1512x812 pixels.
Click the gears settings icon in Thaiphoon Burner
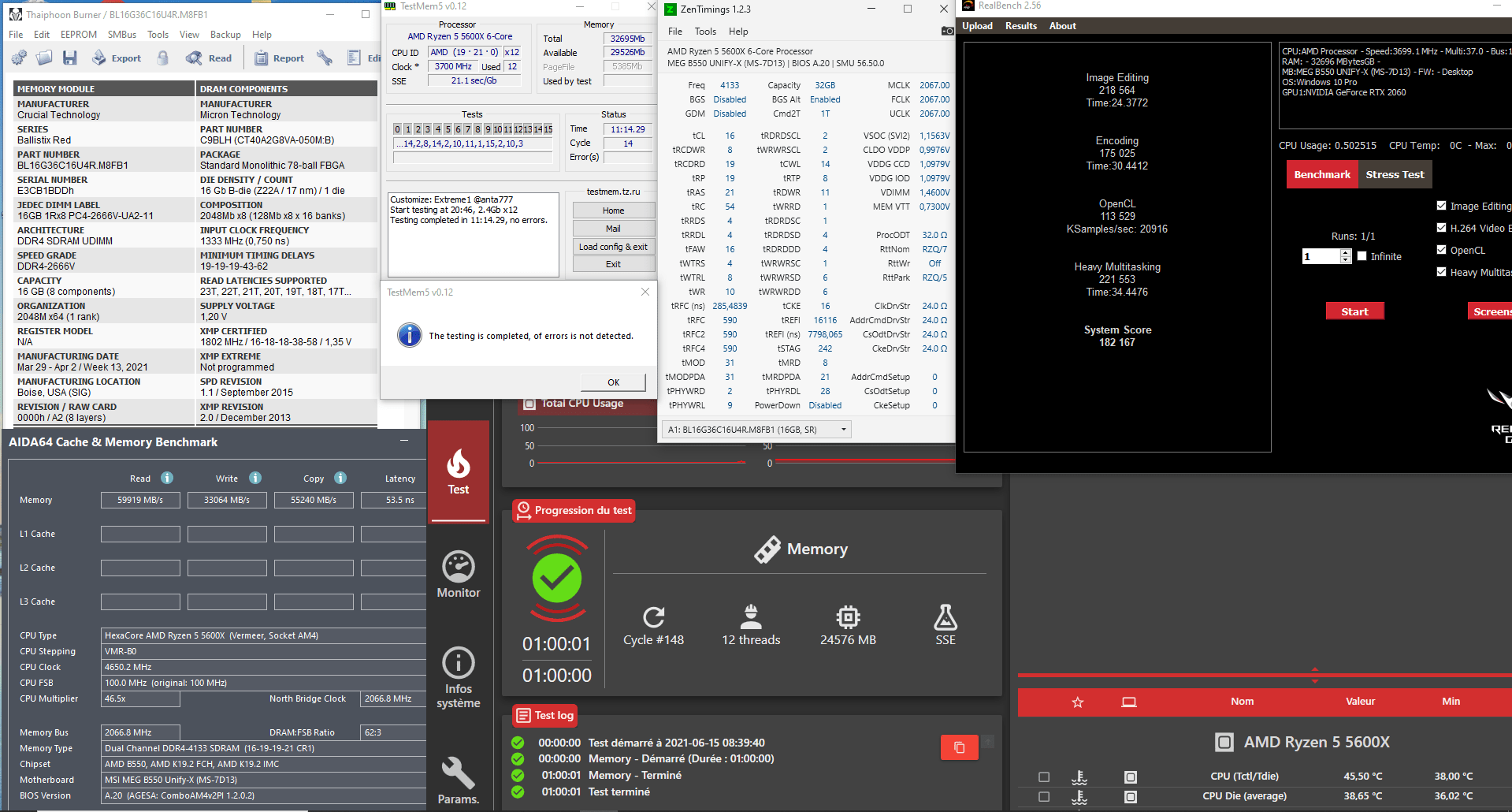20,58
